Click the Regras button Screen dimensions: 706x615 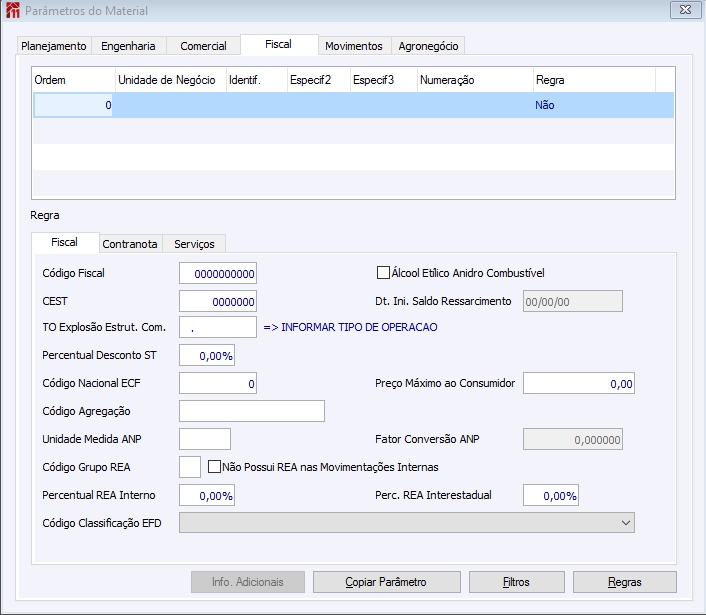click(625, 582)
